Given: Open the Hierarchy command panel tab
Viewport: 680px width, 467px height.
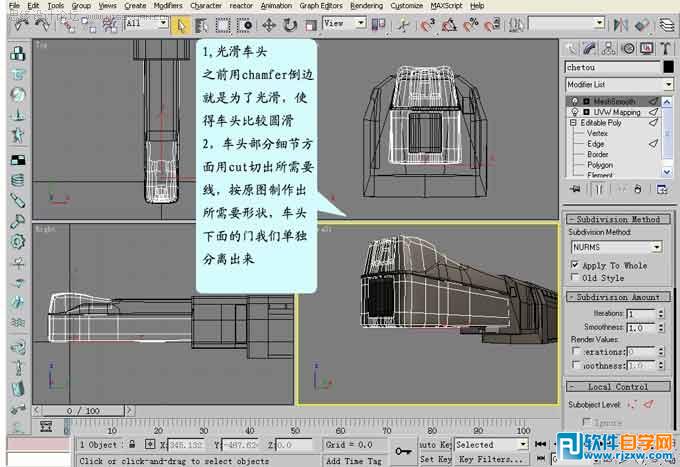Looking at the screenshot, I should (x=608, y=48).
